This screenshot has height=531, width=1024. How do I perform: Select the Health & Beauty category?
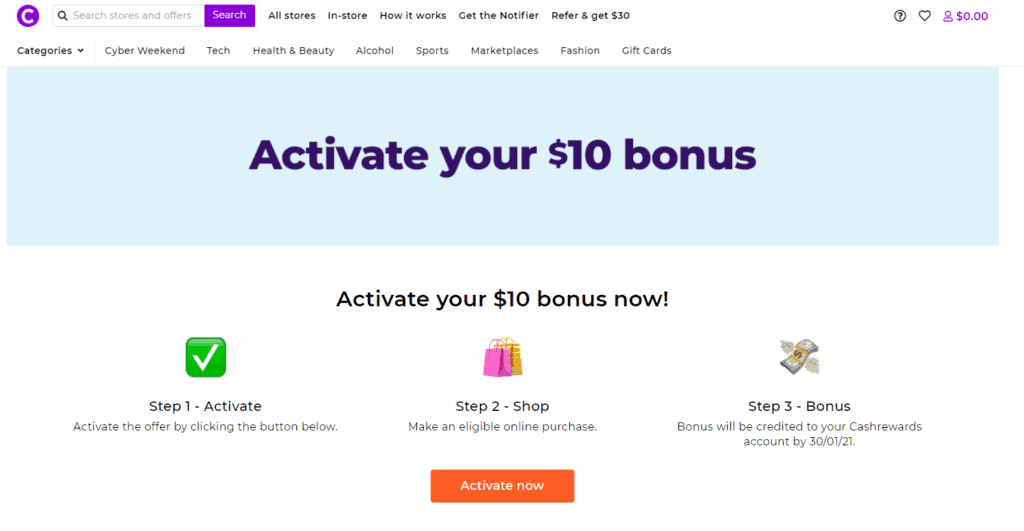[x=293, y=51]
